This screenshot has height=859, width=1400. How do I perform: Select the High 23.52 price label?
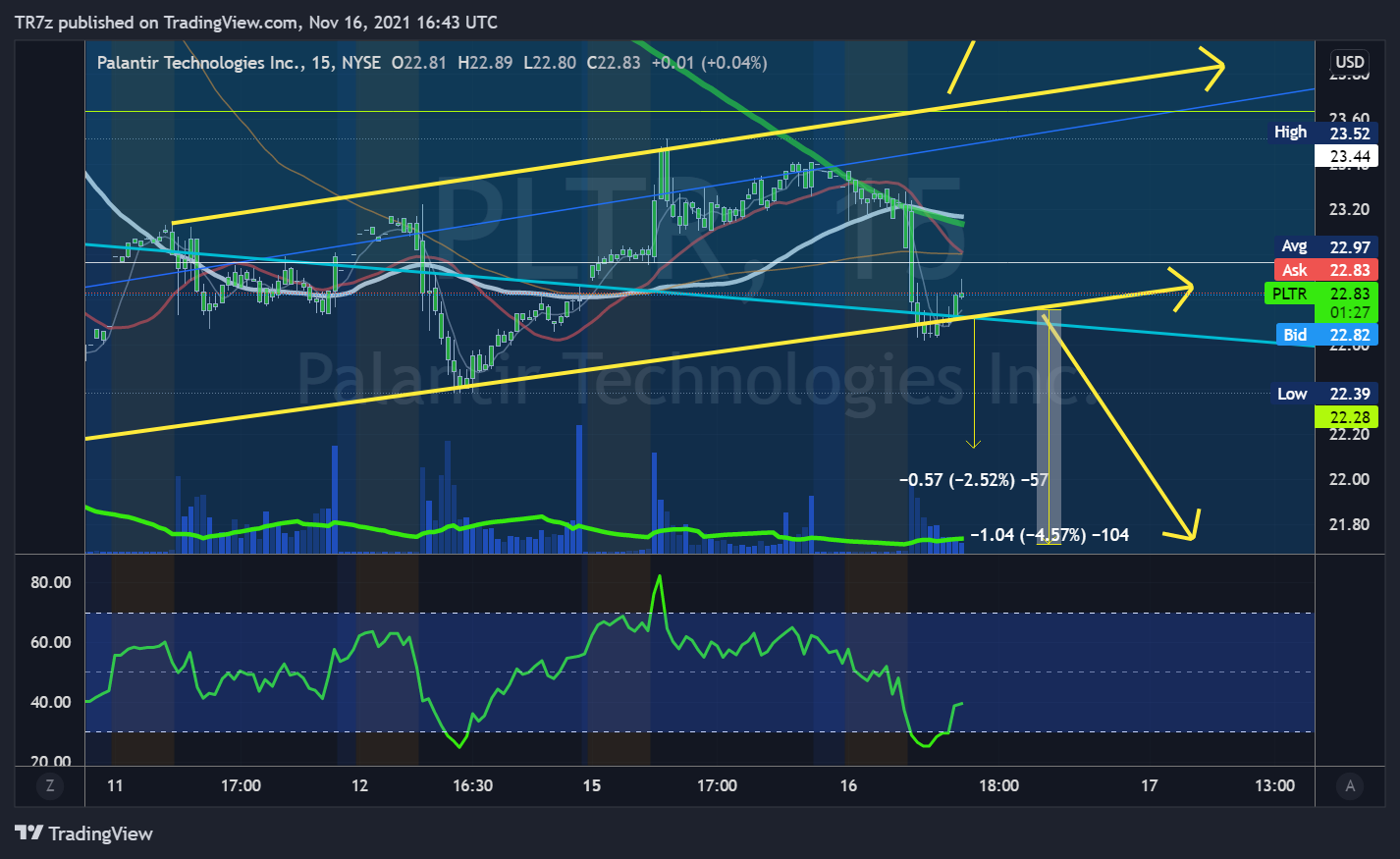pos(1321,133)
